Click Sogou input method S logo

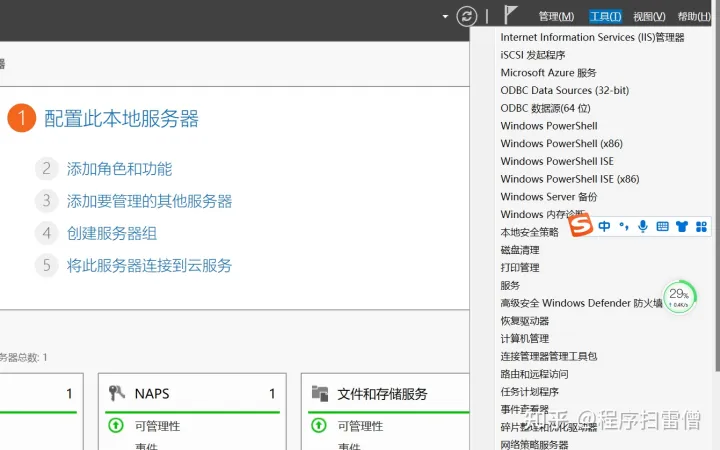tap(581, 225)
